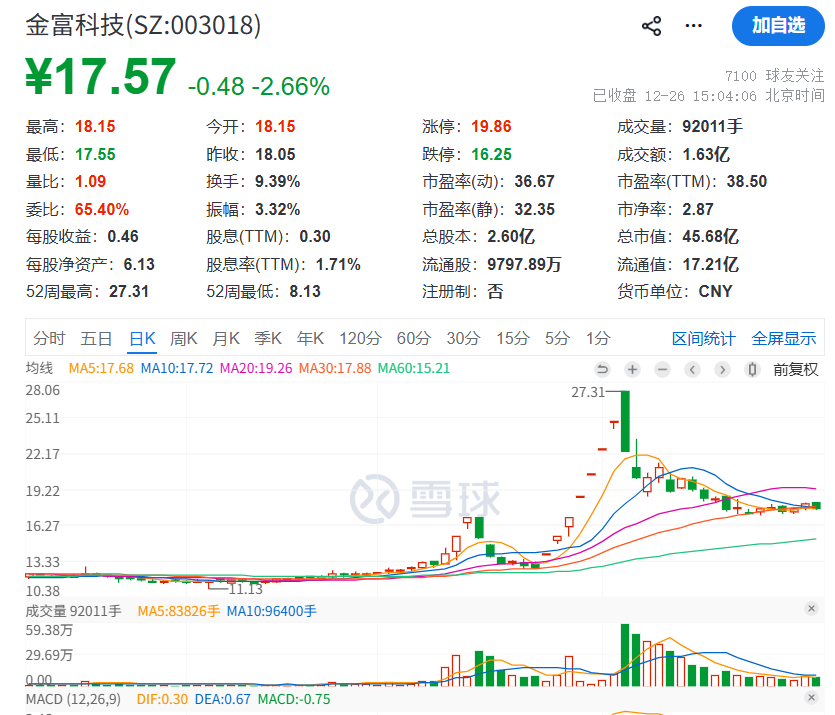Click the candlestick style icon
This screenshot has height=715, width=835.
(x=752, y=369)
